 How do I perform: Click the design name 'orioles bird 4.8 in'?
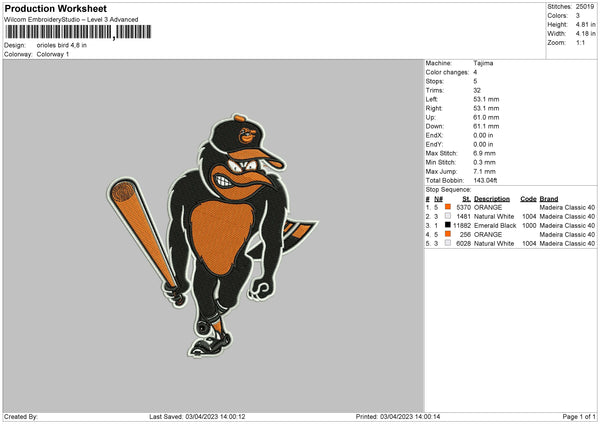62,45
